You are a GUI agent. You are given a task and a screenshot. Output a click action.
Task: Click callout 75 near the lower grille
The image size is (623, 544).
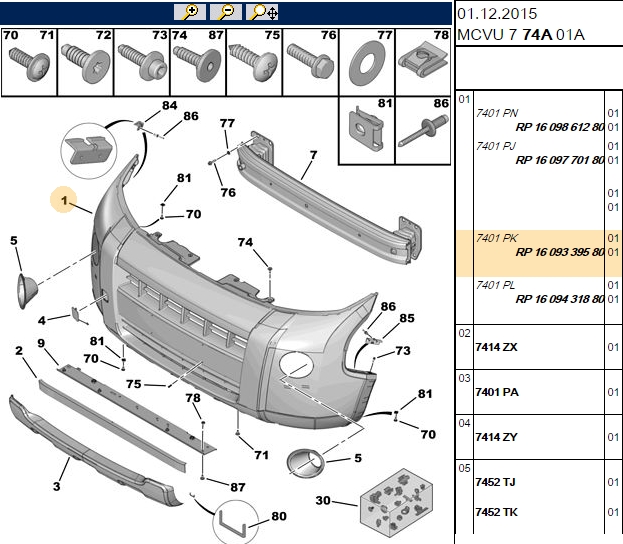[134, 384]
